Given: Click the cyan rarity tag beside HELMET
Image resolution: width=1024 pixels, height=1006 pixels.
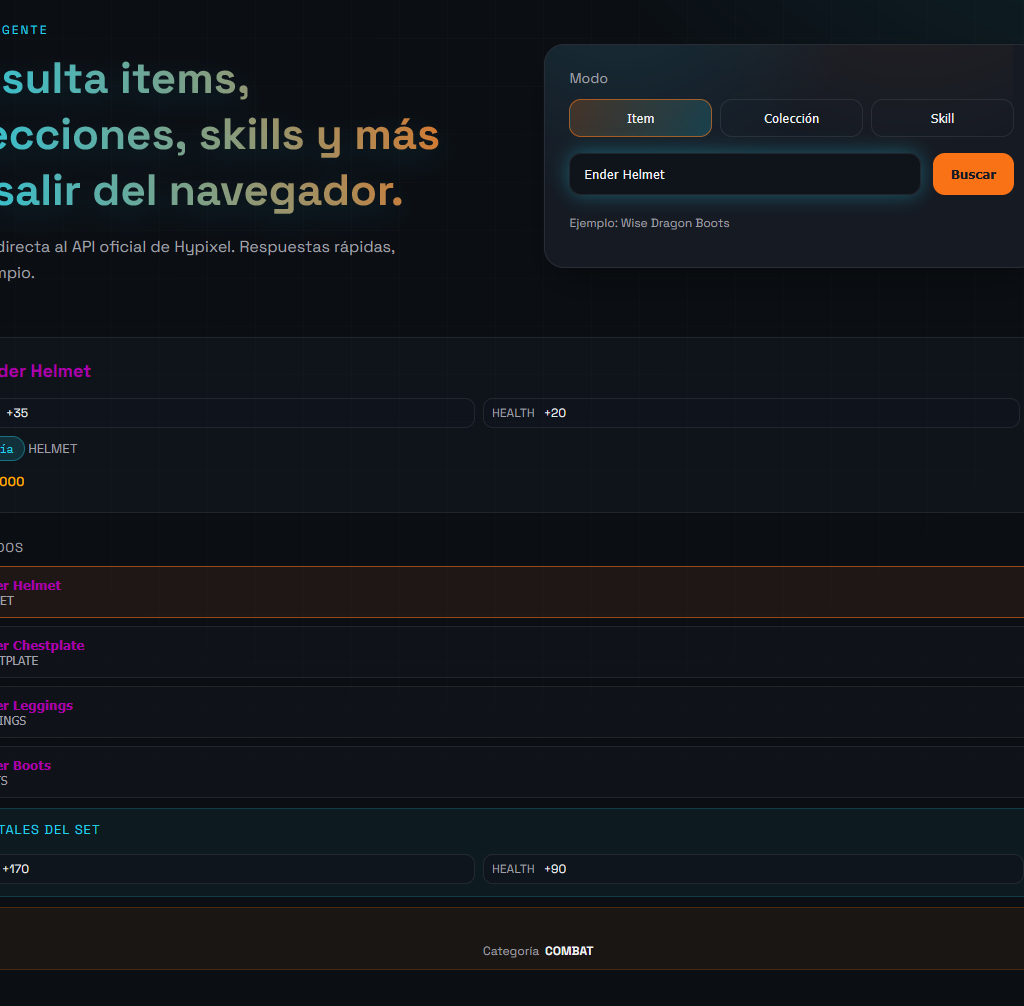Looking at the screenshot, I should (9, 449).
